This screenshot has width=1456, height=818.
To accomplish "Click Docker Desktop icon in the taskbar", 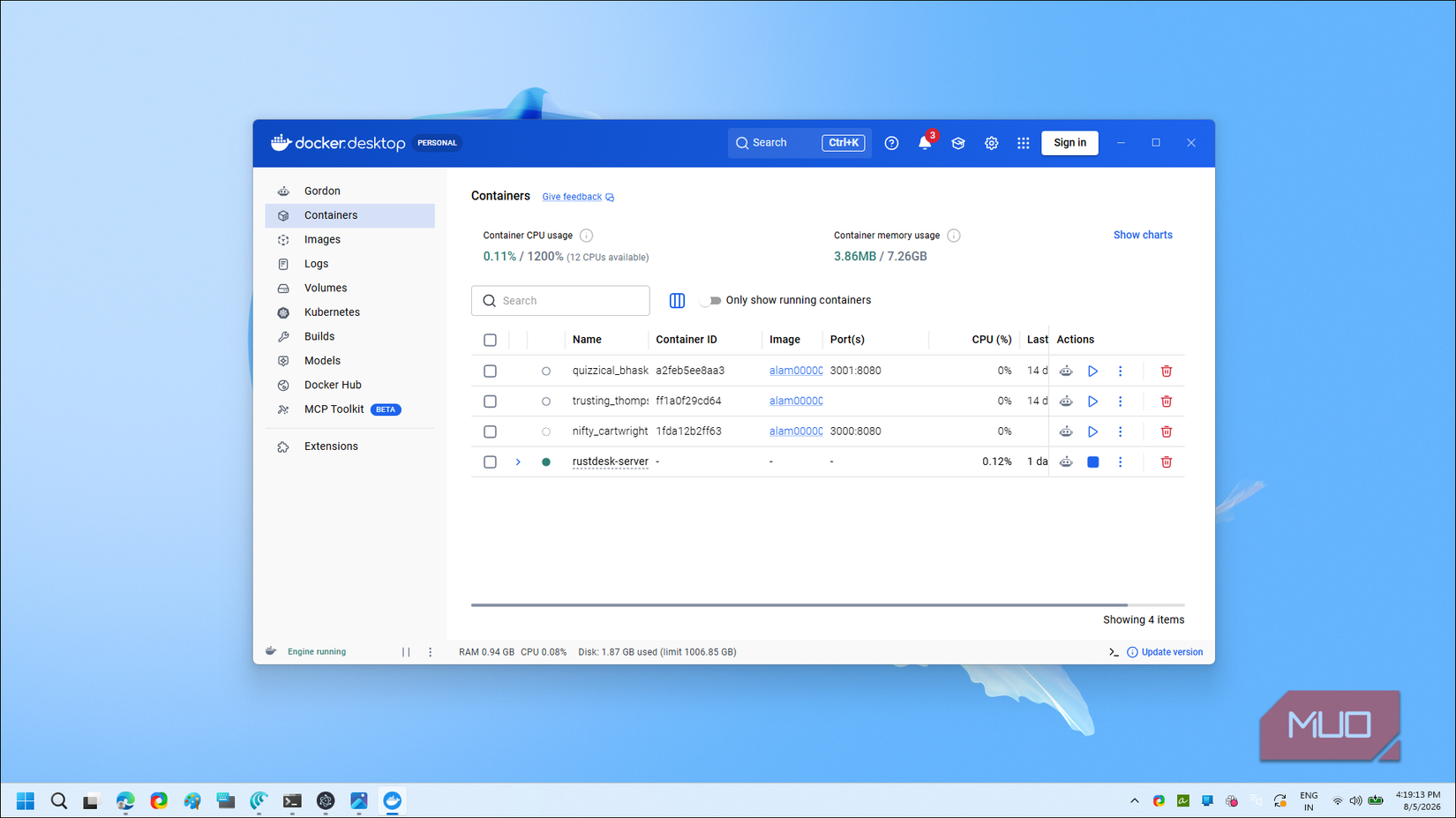I will [x=393, y=801].
